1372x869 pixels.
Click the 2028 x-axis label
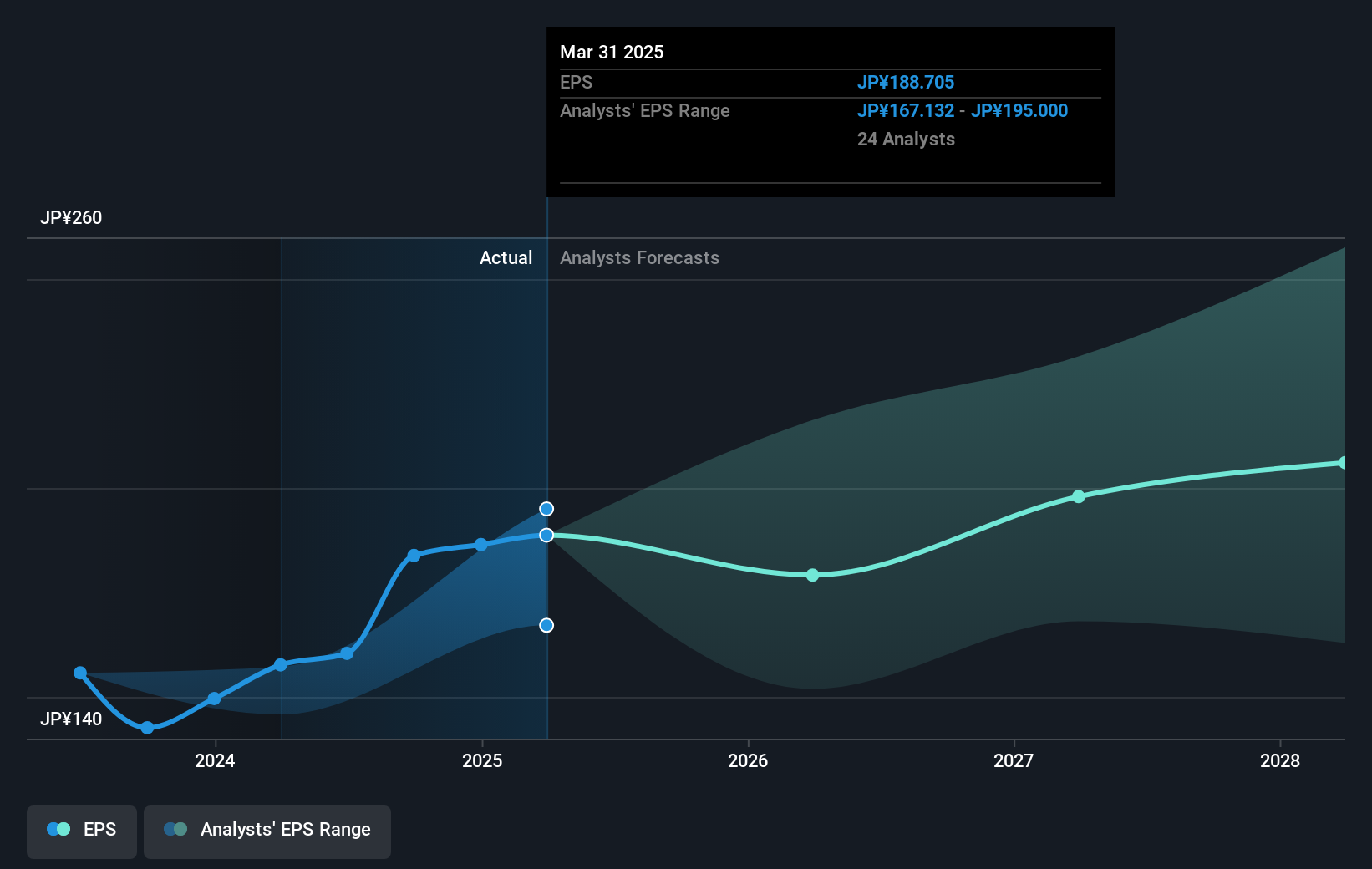[x=1280, y=760]
